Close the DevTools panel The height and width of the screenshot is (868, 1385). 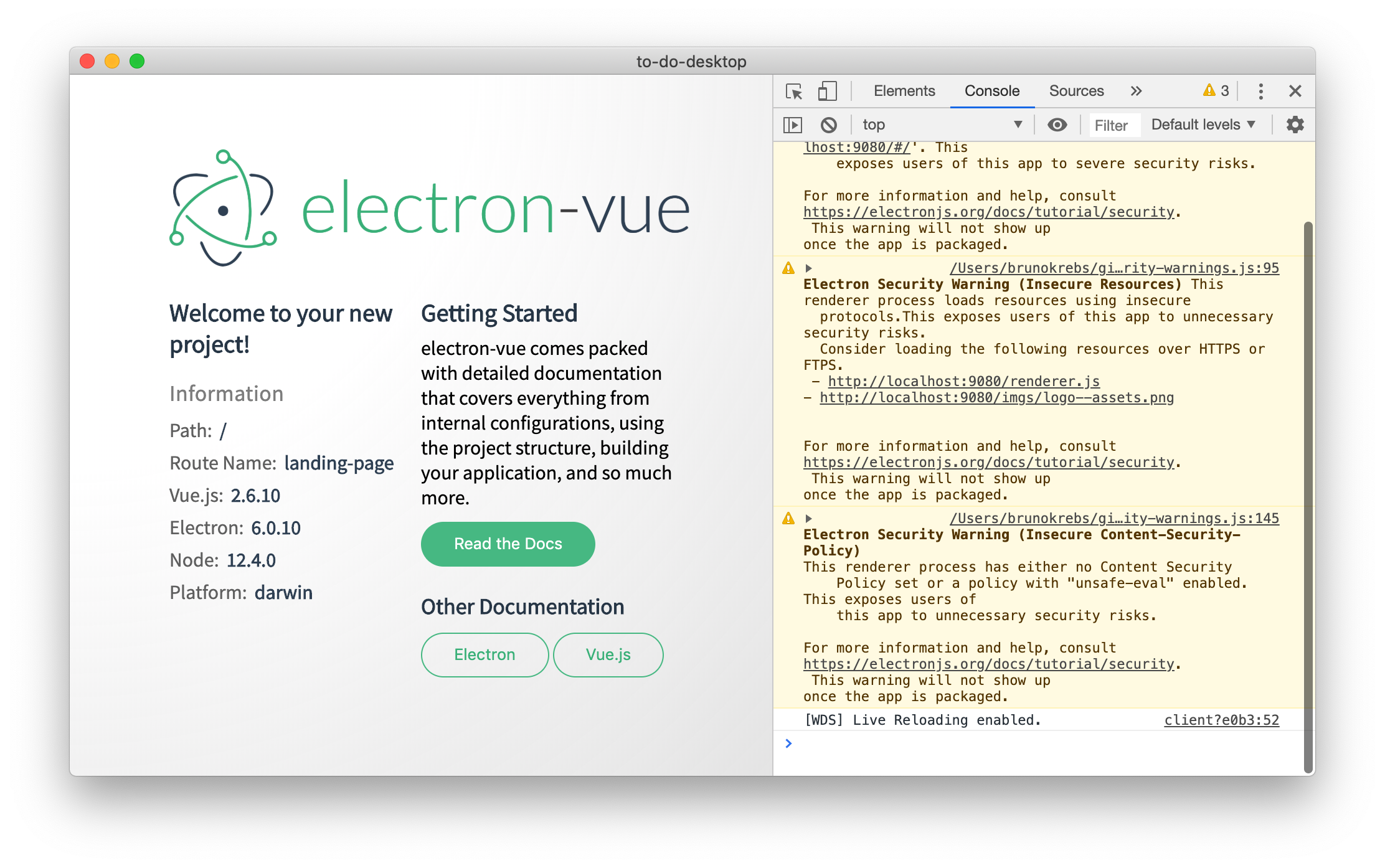pos(1295,92)
